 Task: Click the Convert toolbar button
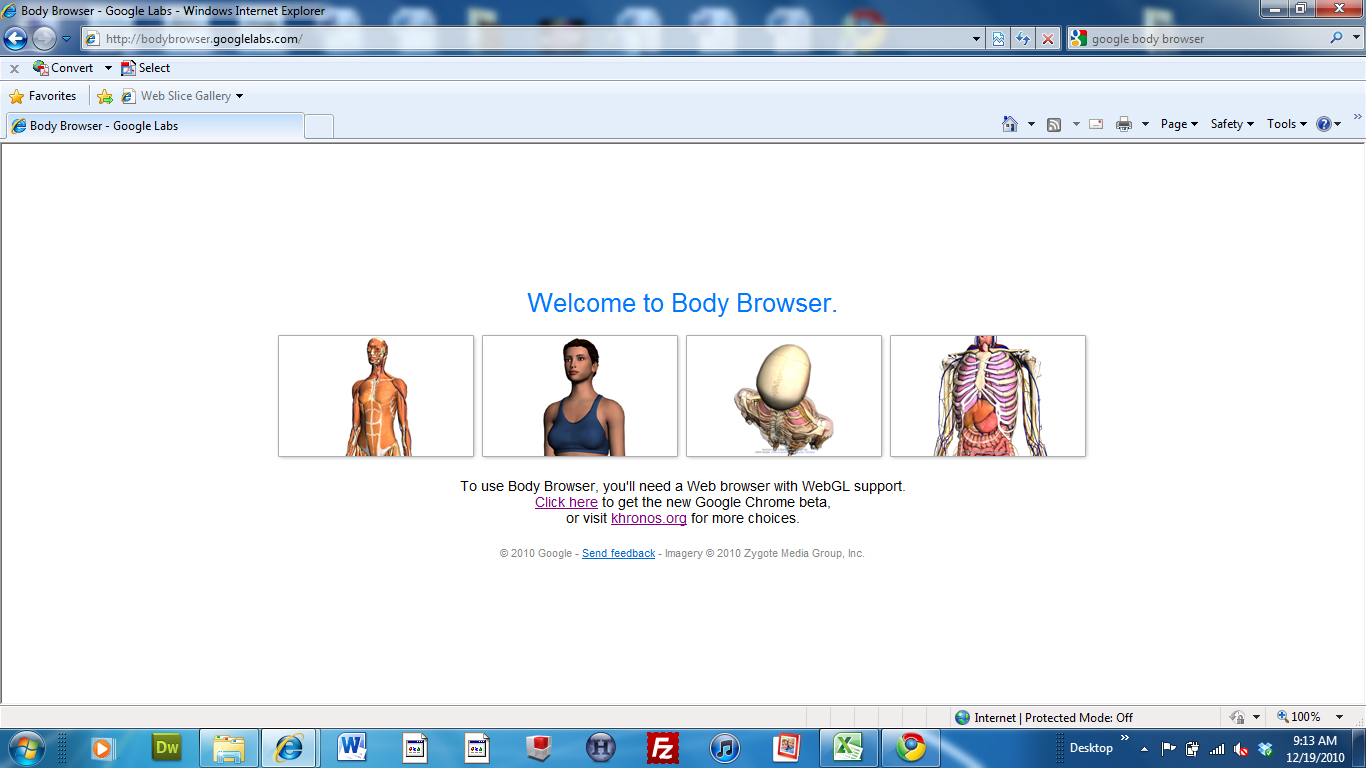(x=63, y=68)
